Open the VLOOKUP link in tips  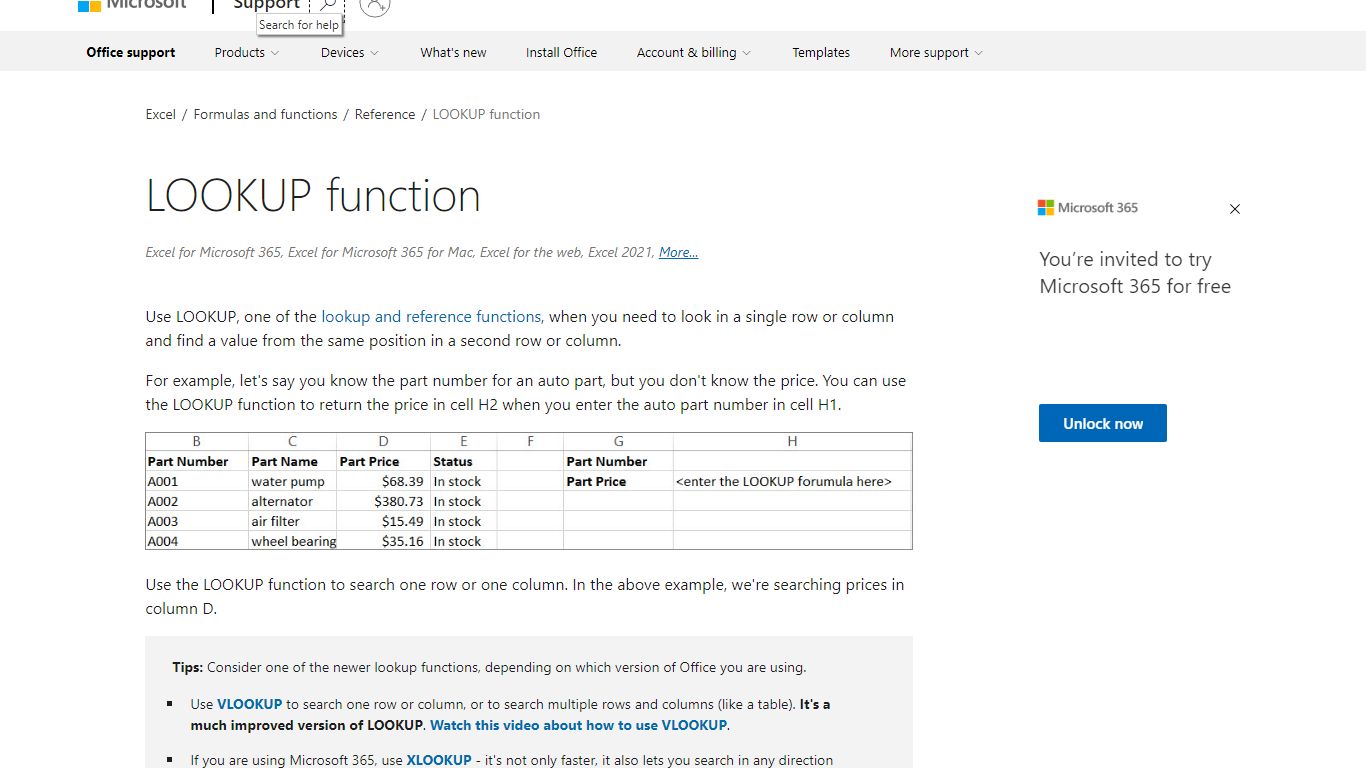[x=249, y=704]
